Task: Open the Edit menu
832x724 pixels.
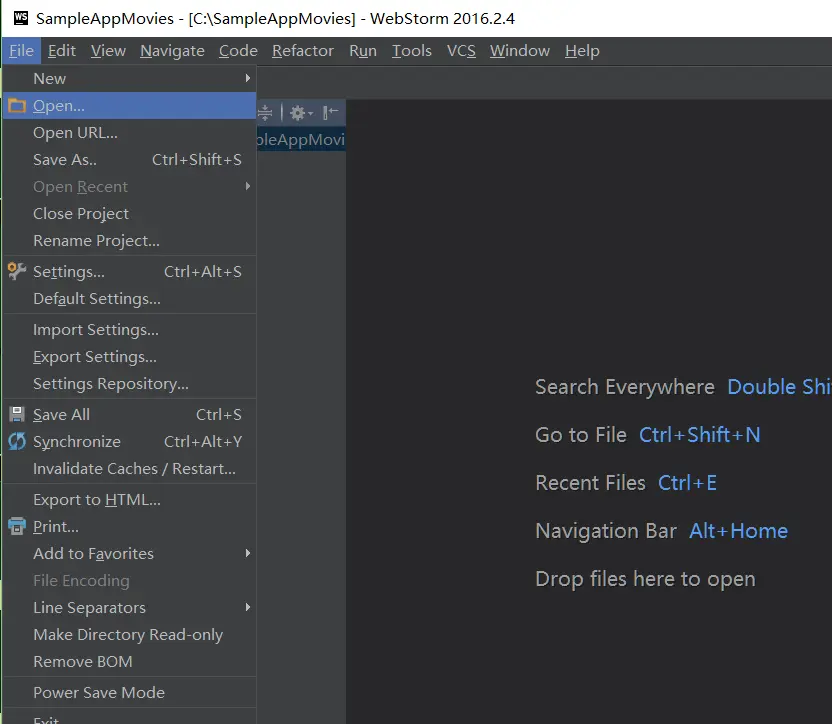Action: [62, 51]
